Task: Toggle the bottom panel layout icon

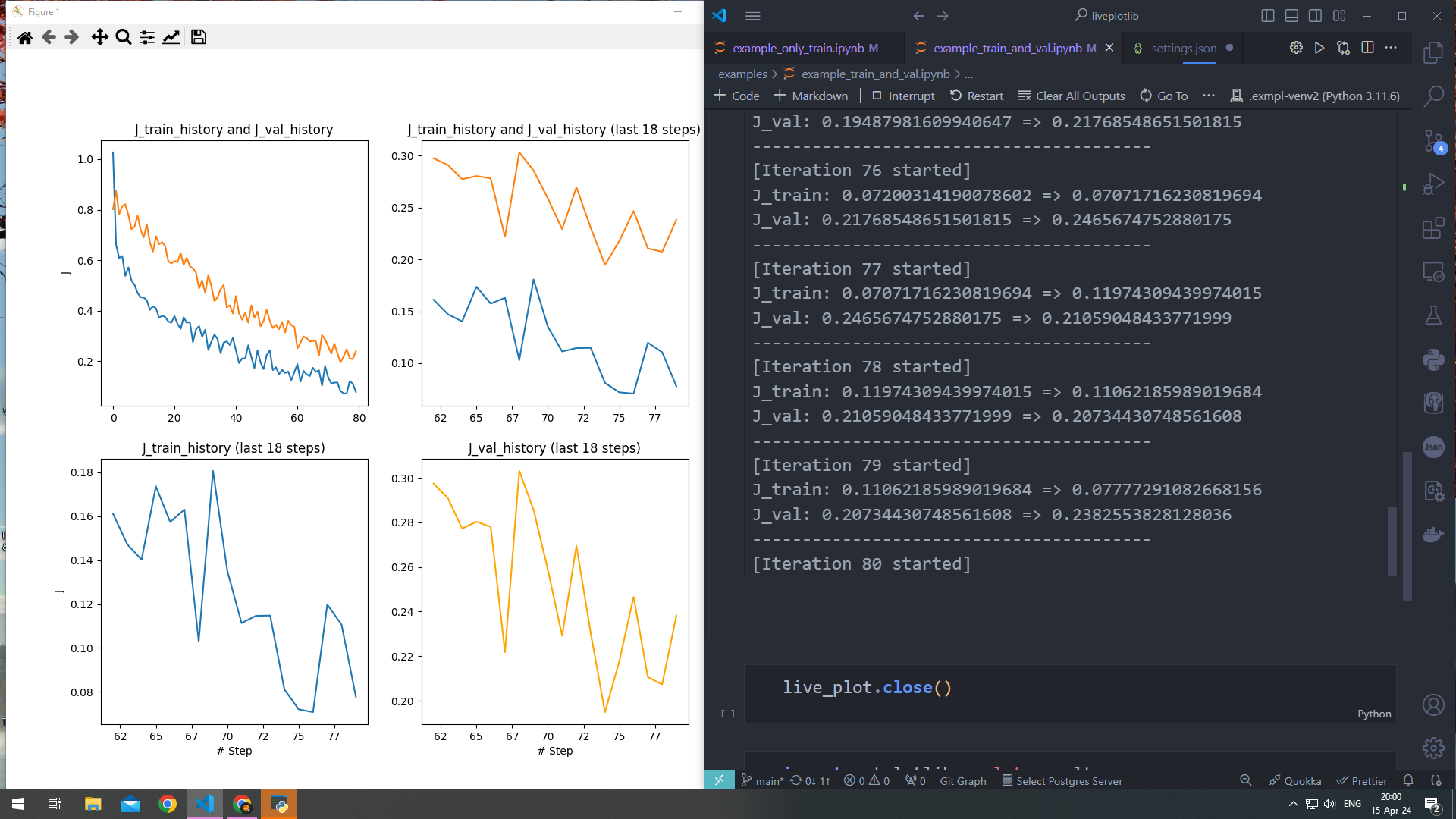Action: [x=1291, y=15]
